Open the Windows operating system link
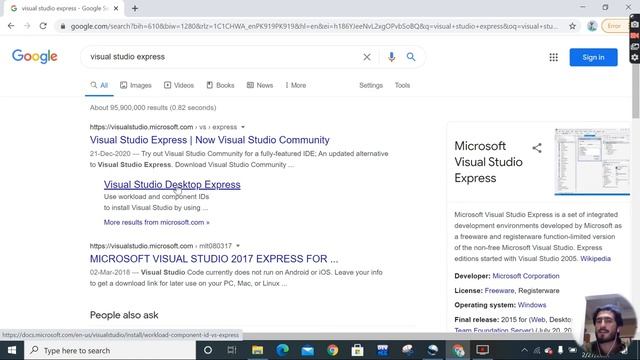This screenshot has height=360, width=640. click(x=531, y=305)
